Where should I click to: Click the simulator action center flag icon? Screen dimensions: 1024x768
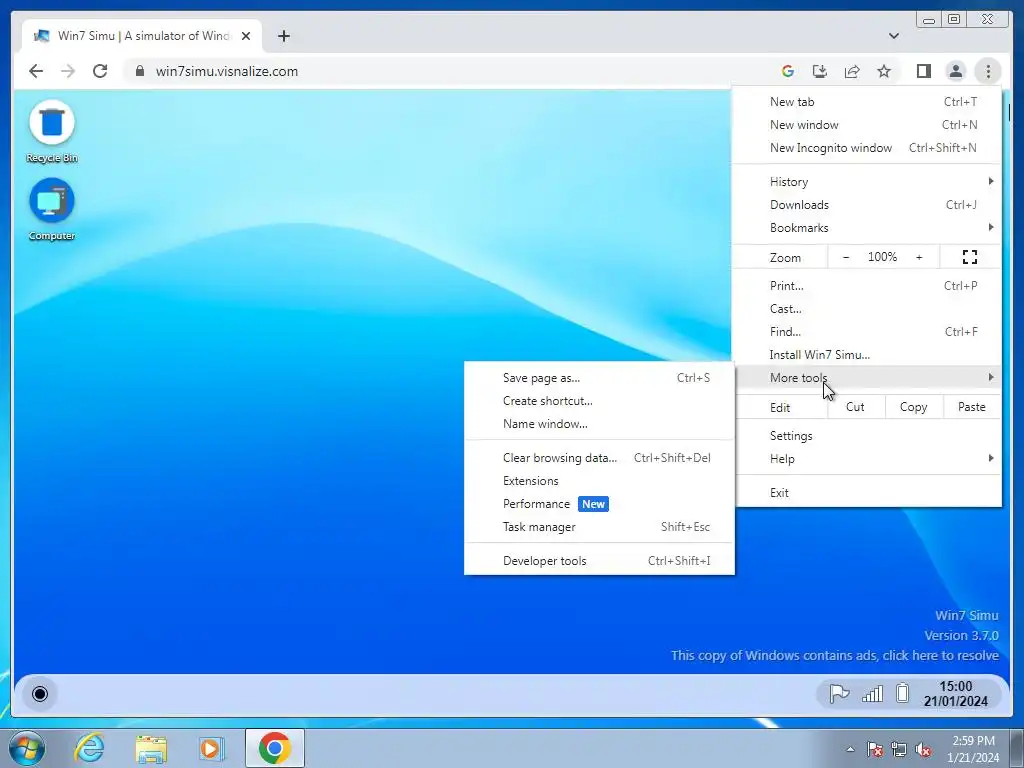tap(839, 694)
